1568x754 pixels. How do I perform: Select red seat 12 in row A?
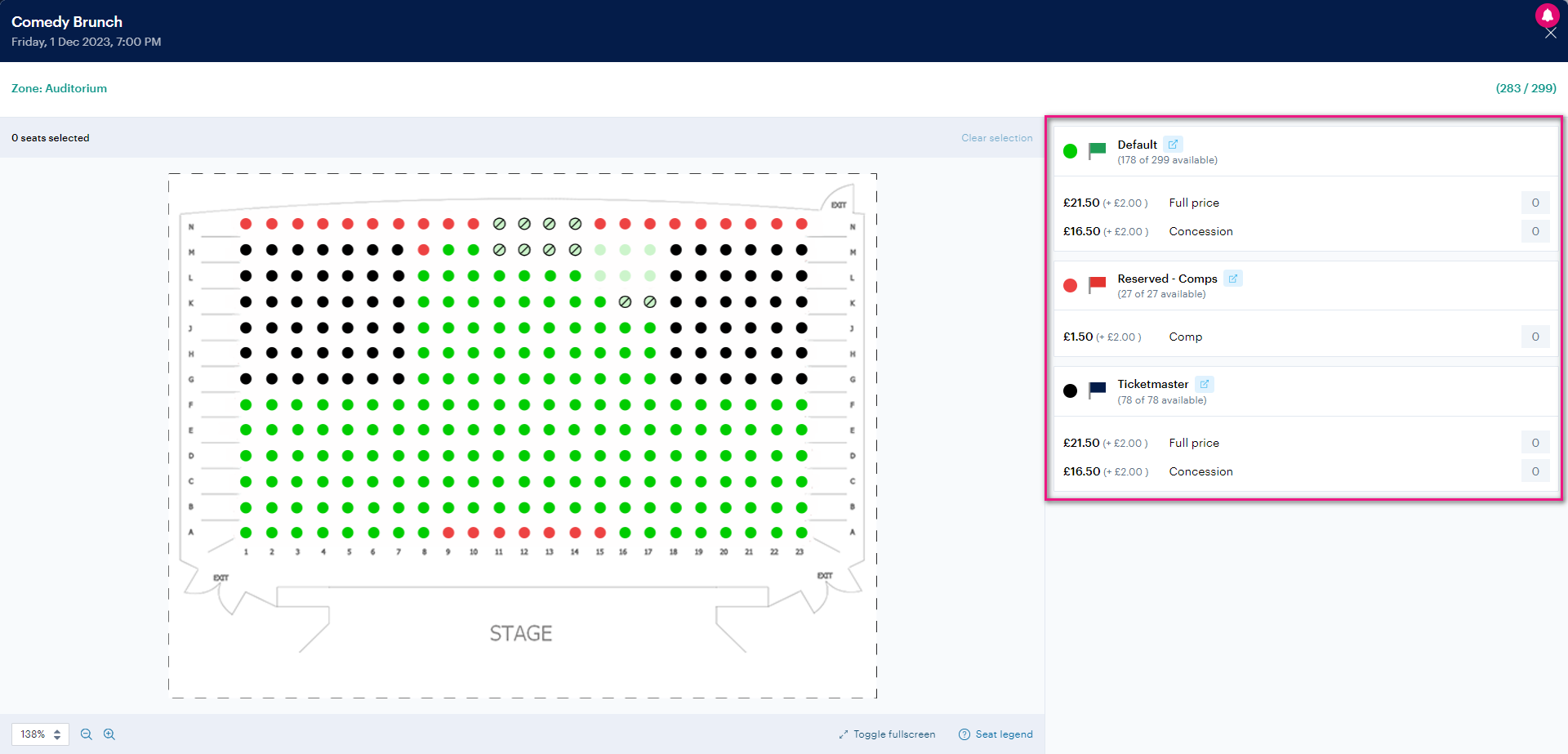pyautogui.click(x=524, y=533)
